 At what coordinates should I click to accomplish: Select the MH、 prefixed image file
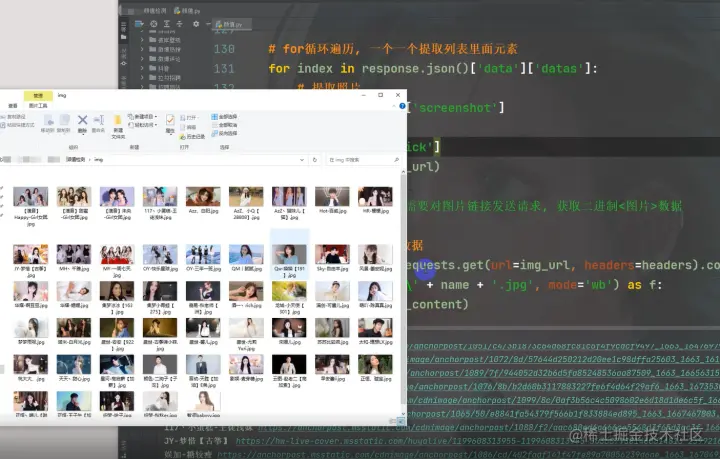coord(73,257)
